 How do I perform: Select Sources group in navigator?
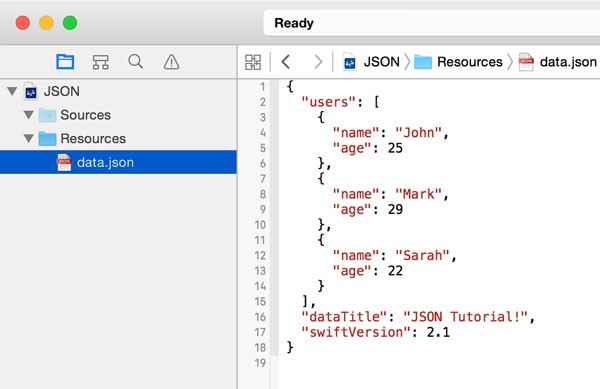click(118, 115)
